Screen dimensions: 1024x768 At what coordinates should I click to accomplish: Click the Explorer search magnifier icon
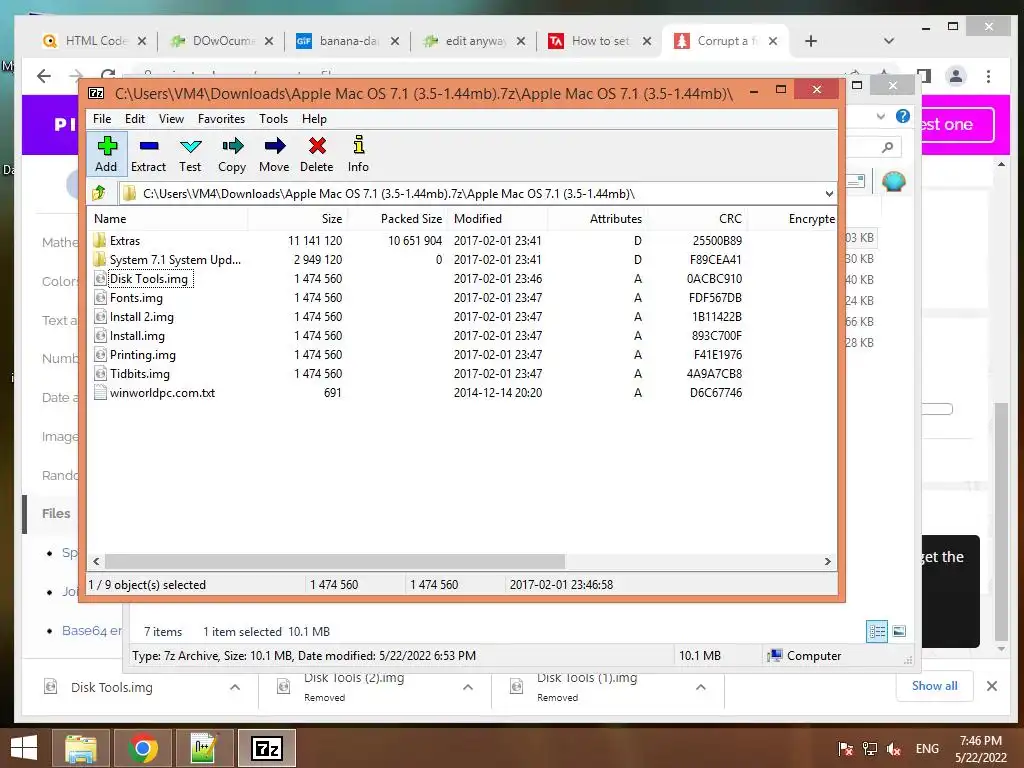(x=887, y=147)
